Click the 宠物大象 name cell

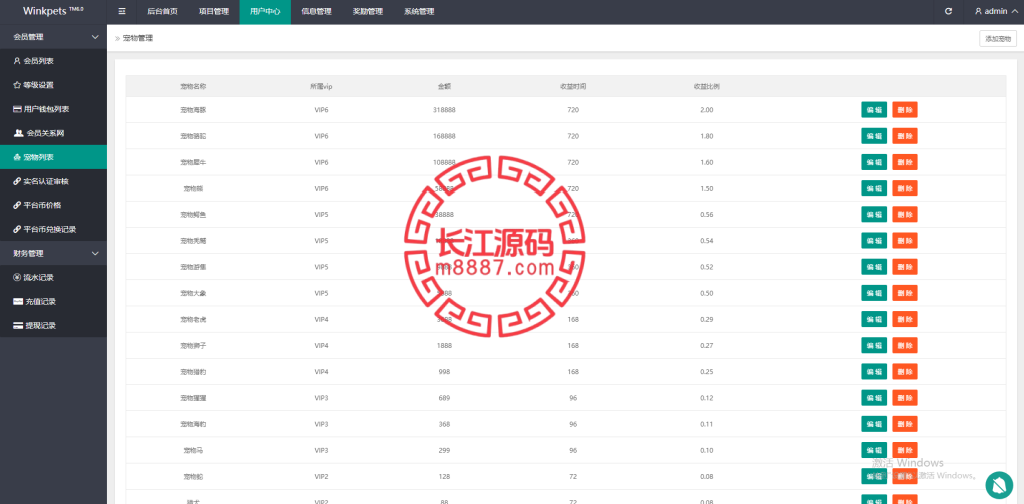click(193, 293)
